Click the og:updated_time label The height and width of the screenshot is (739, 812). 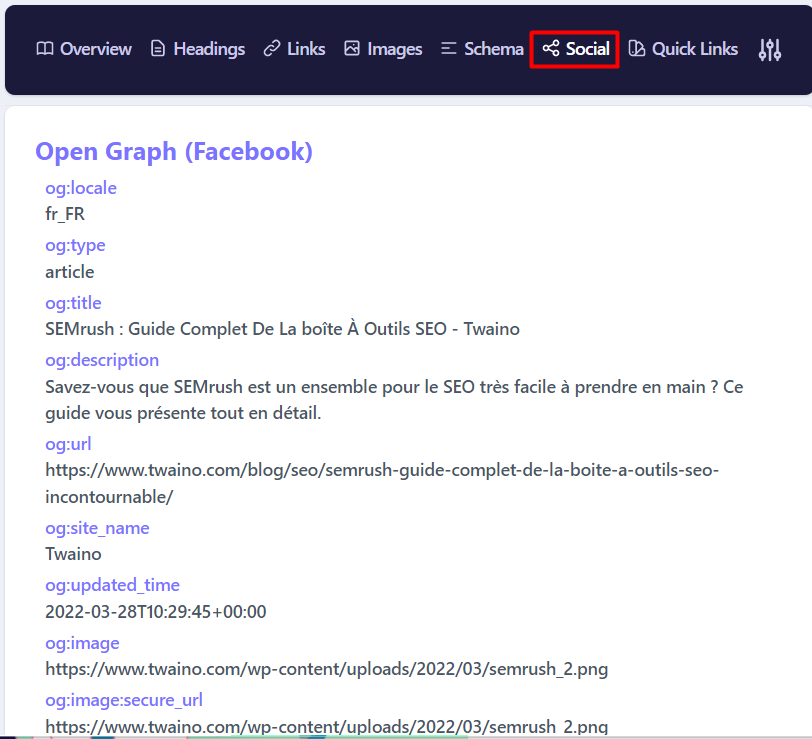point(112,585)
